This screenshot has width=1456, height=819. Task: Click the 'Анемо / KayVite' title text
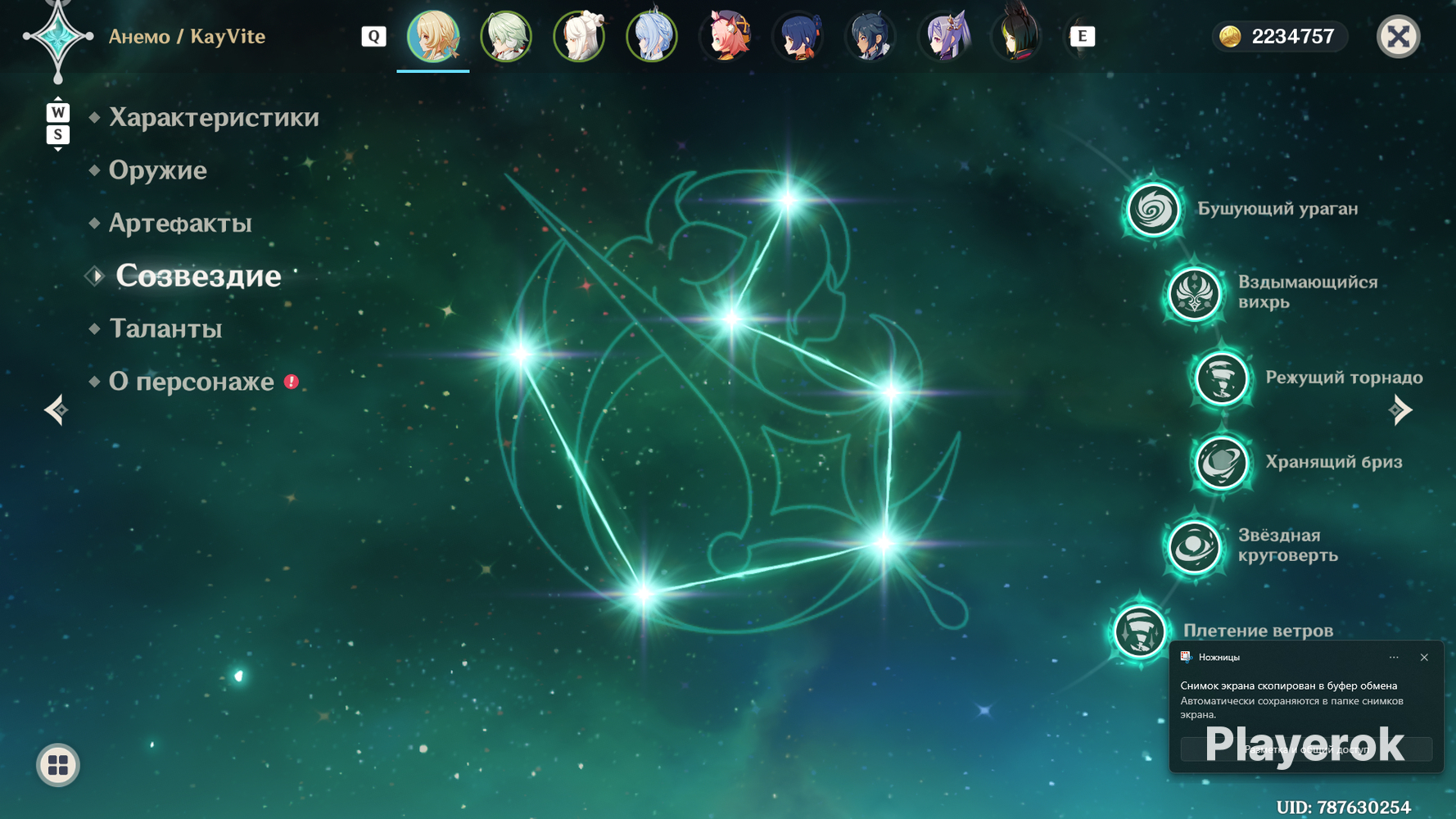coord(187,37)
